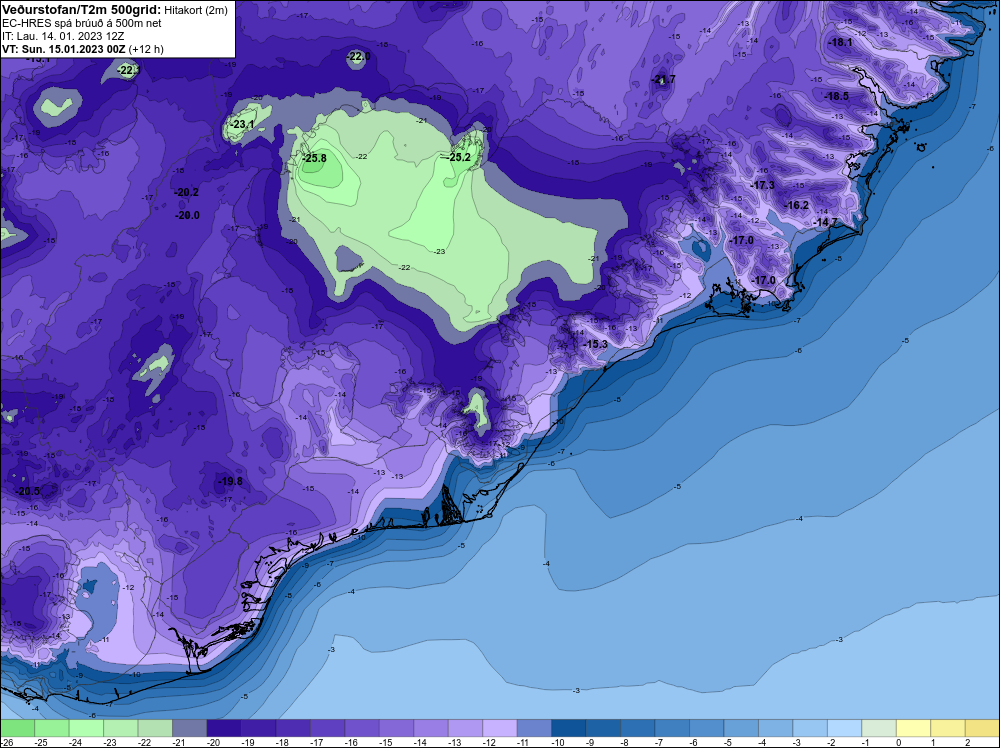Select the bold -20.5 temperature value

tap(28, 491)
